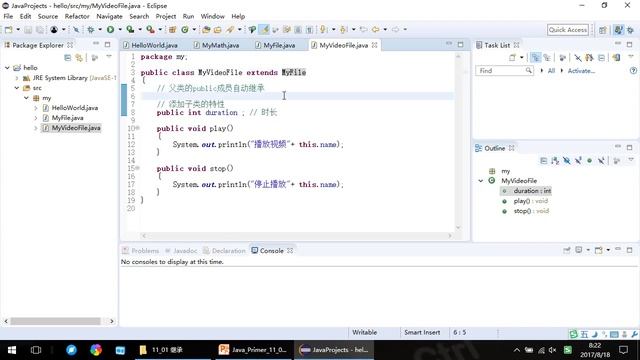Open the Refactor menu

point(77,16)
